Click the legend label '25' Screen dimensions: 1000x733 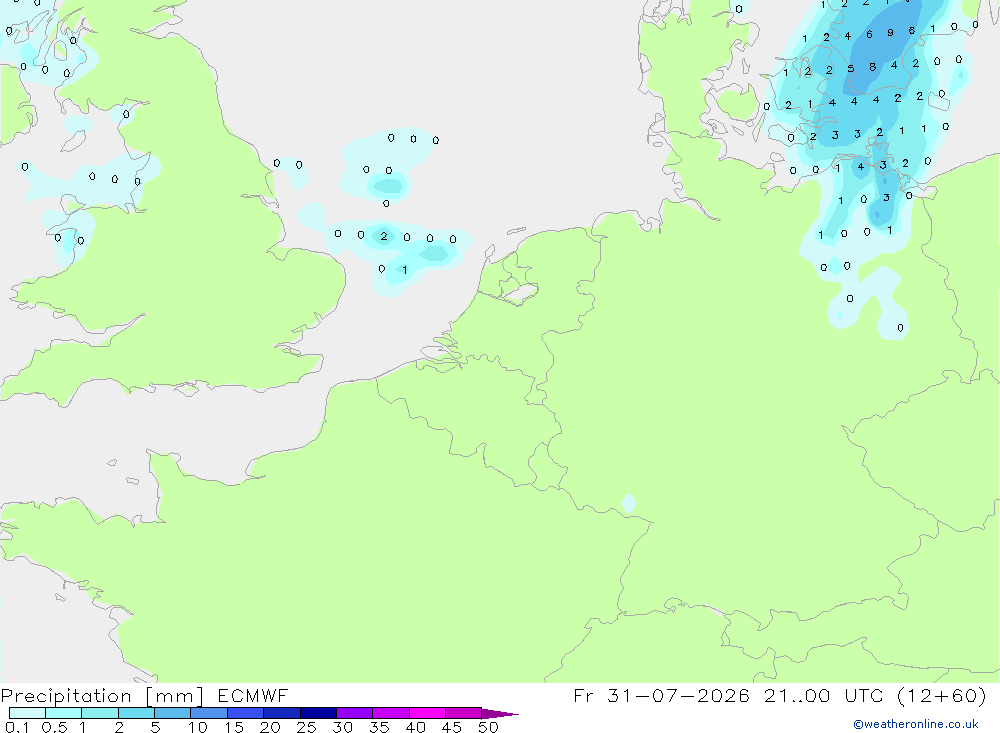tap(306, 727)
